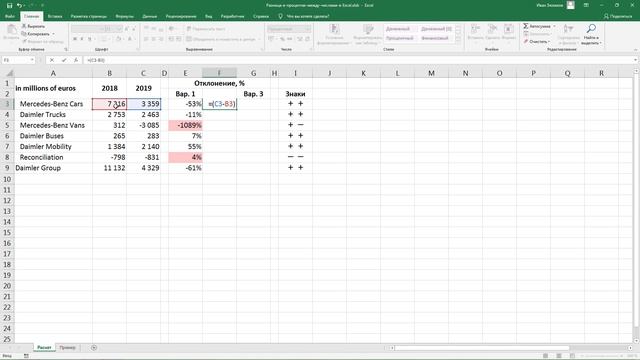Open the Insert (Вставка) ribbon tab
Viewport: 640px width, 360px height.
click(x=55, y=16)
